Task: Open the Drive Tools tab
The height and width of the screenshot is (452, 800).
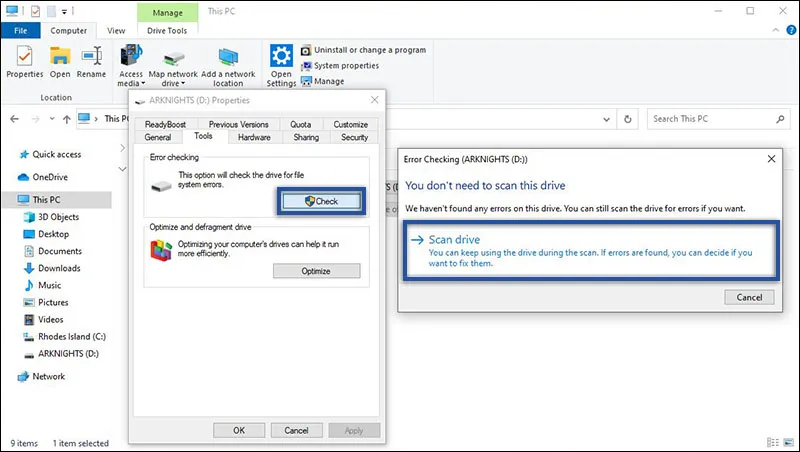Action: coord(167,31)
